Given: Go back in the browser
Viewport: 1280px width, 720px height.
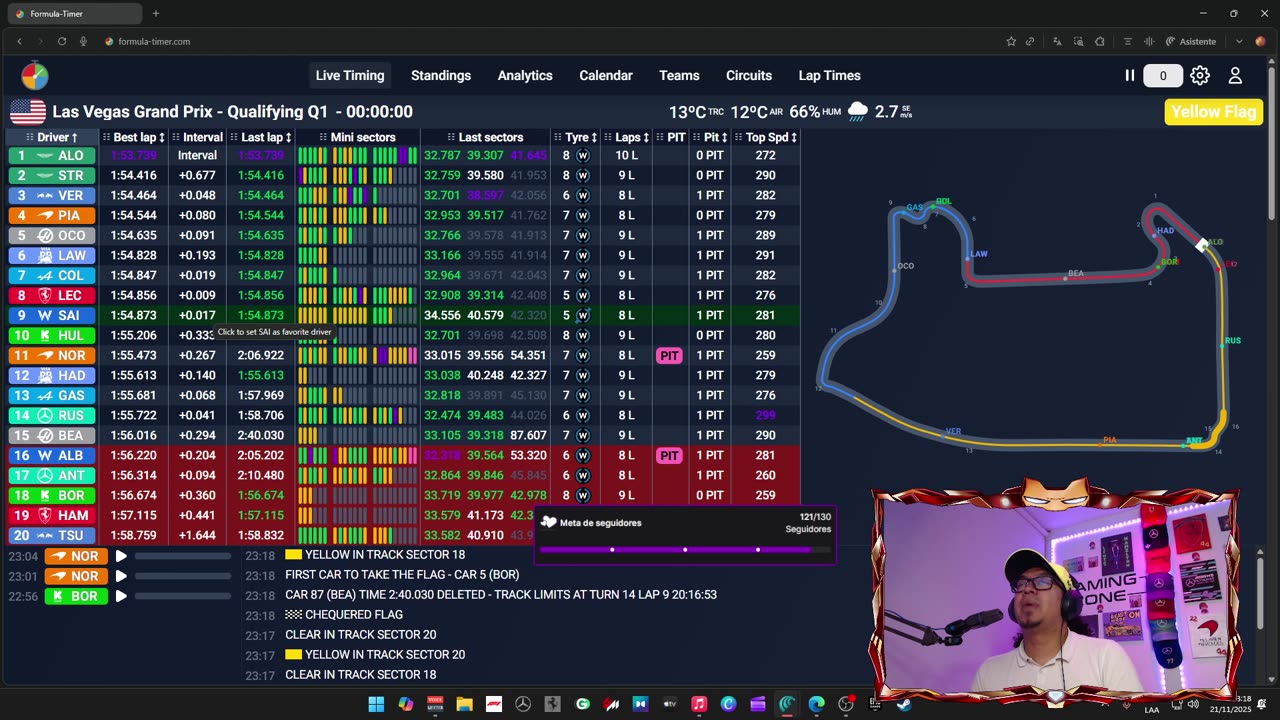Looking at the screenshot, I should tap(19, 41).
